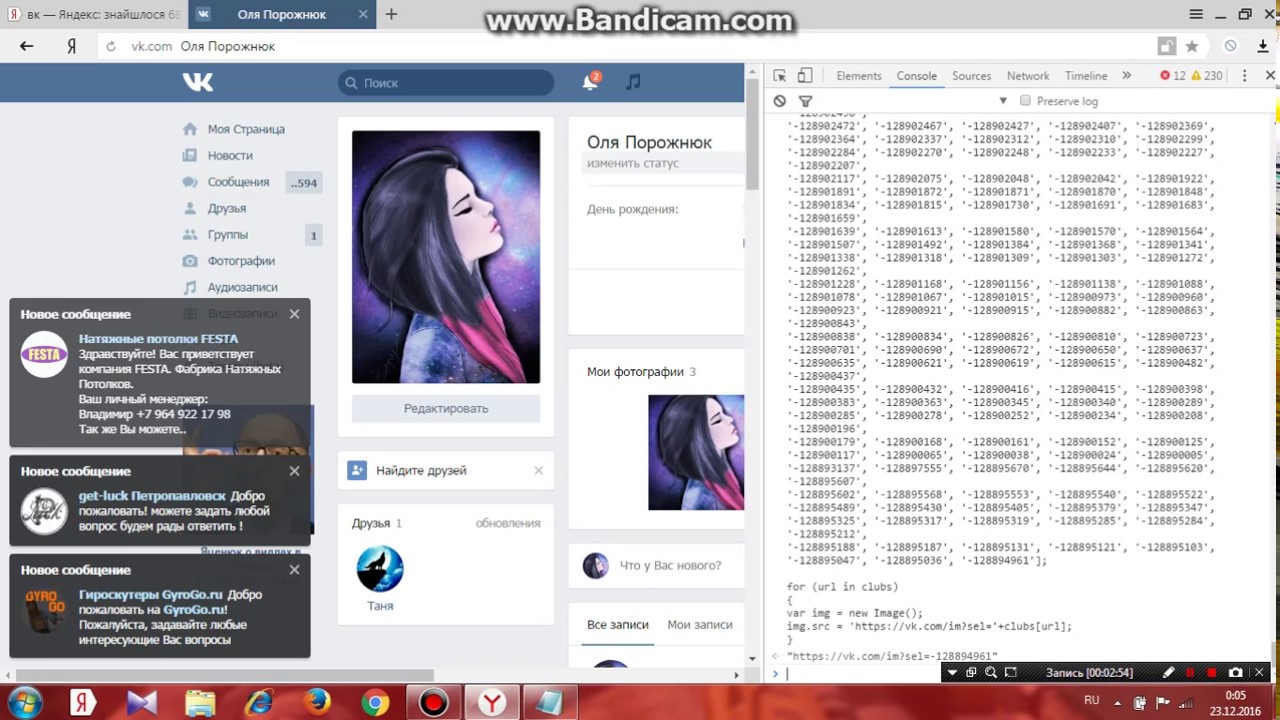Viewport: 1280px width, 720px height.
Task: Click the yellow warnings count 230
Action: [x=1206, y=76]
